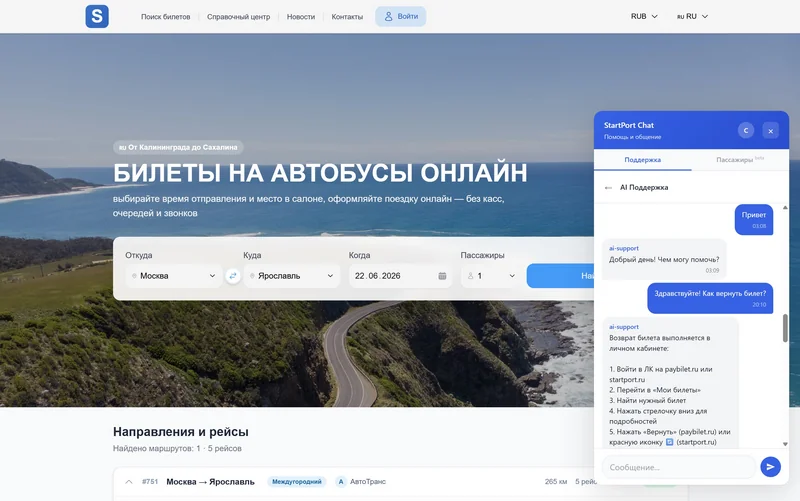
Task: Click the Сообщение message input field
Action: (679, 467)
